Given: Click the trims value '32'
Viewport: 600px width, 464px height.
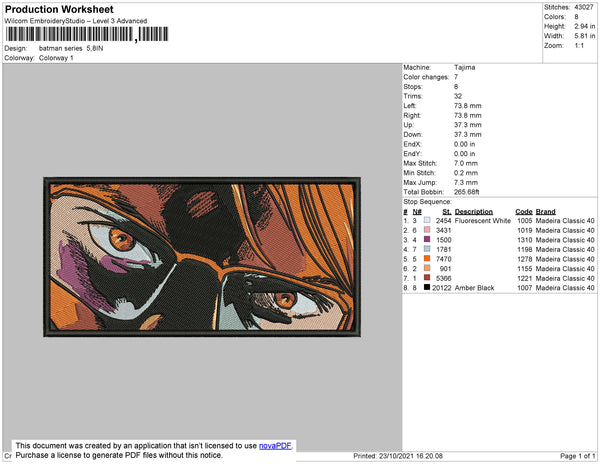Looking at the screenshot, I should point(458,96).
